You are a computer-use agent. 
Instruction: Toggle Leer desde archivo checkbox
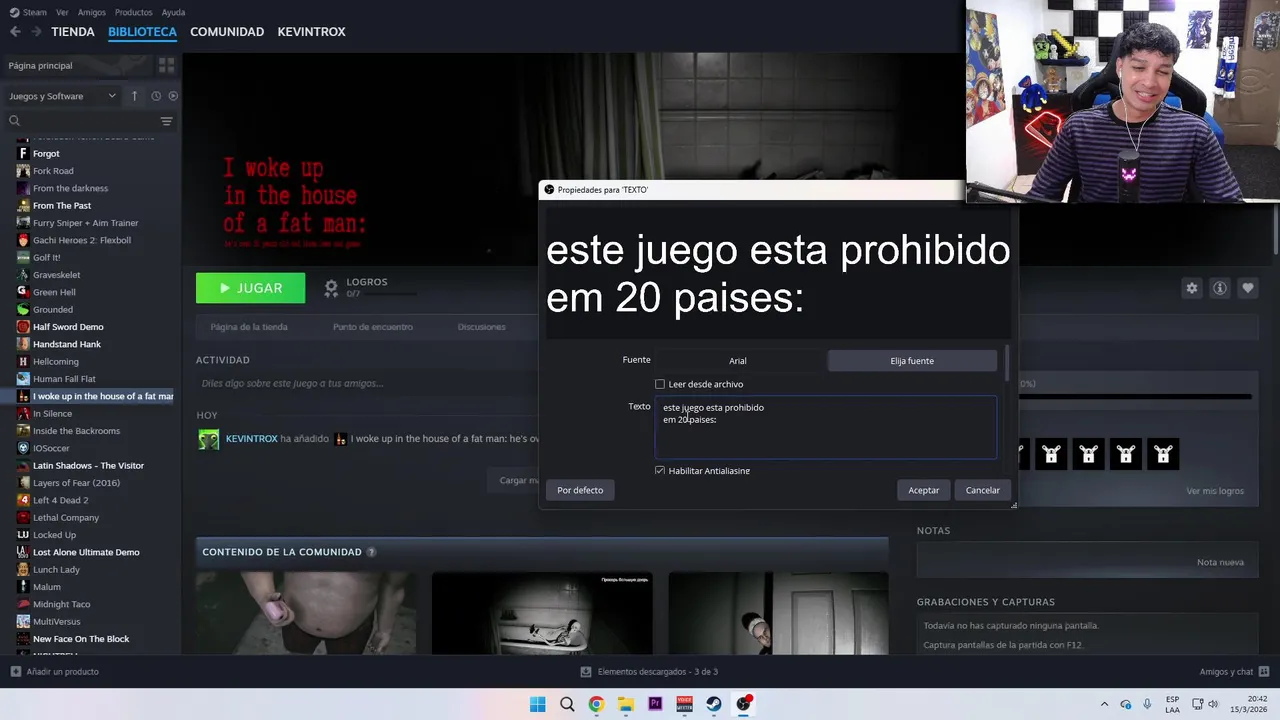click(660, 384)
